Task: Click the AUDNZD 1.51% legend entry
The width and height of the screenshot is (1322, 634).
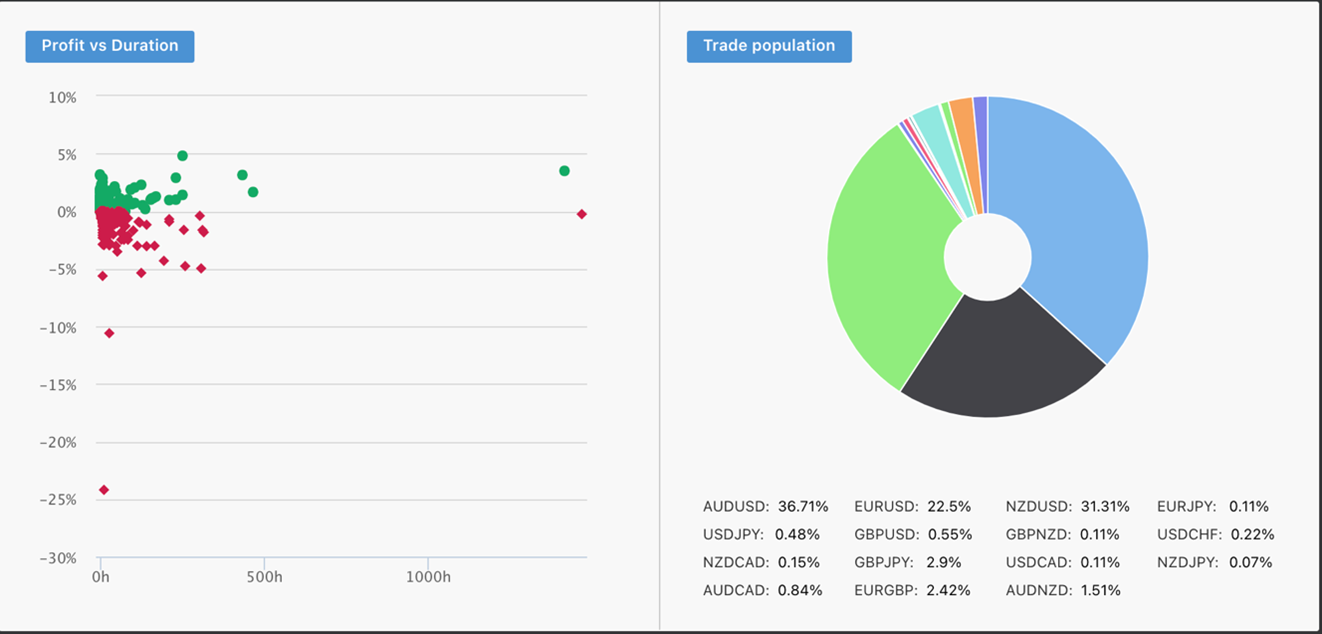Action: [1063, 591]
